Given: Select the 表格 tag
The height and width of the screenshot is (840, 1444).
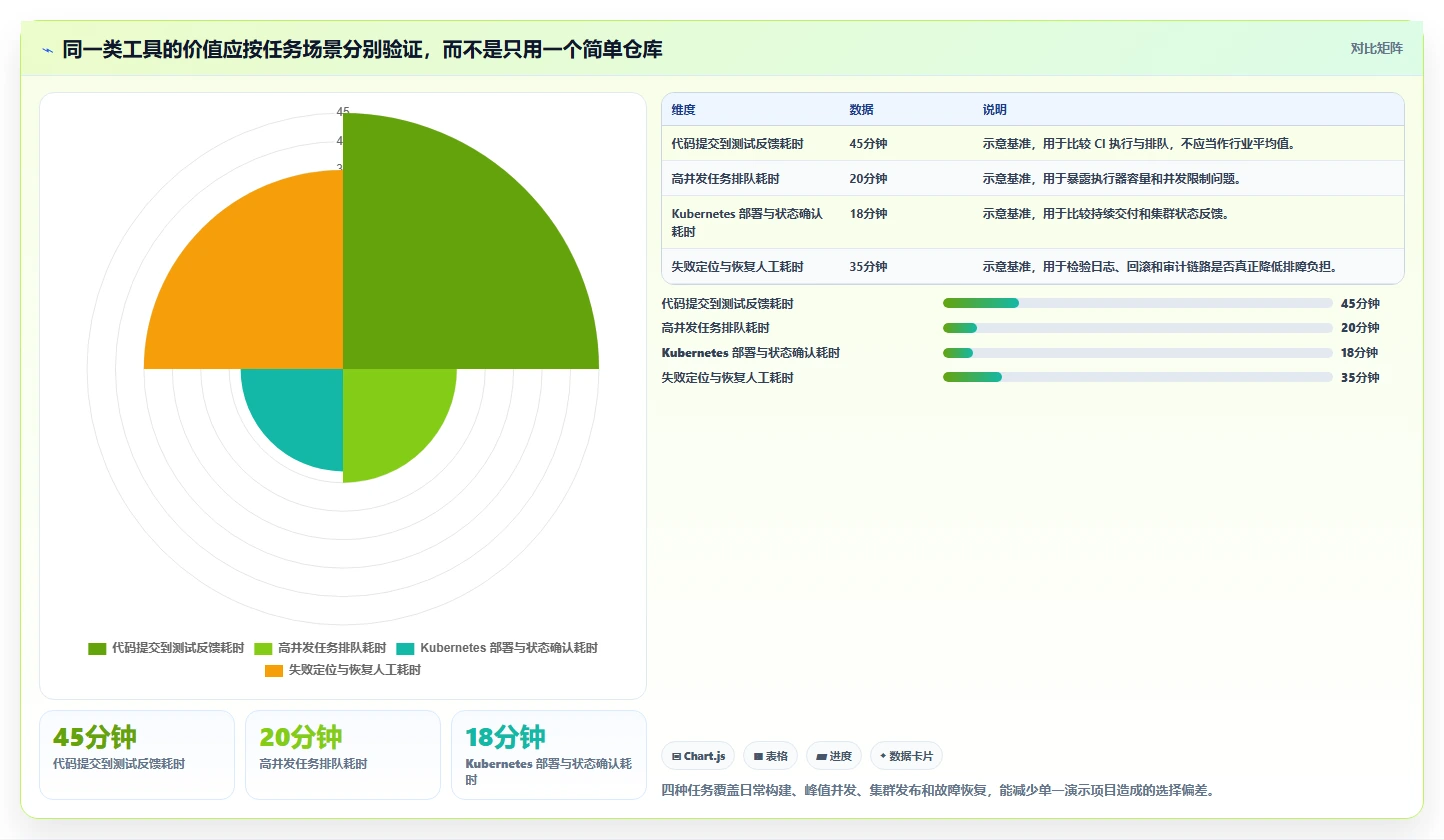Looking at the screenshot, I should [x=771, y=756].
